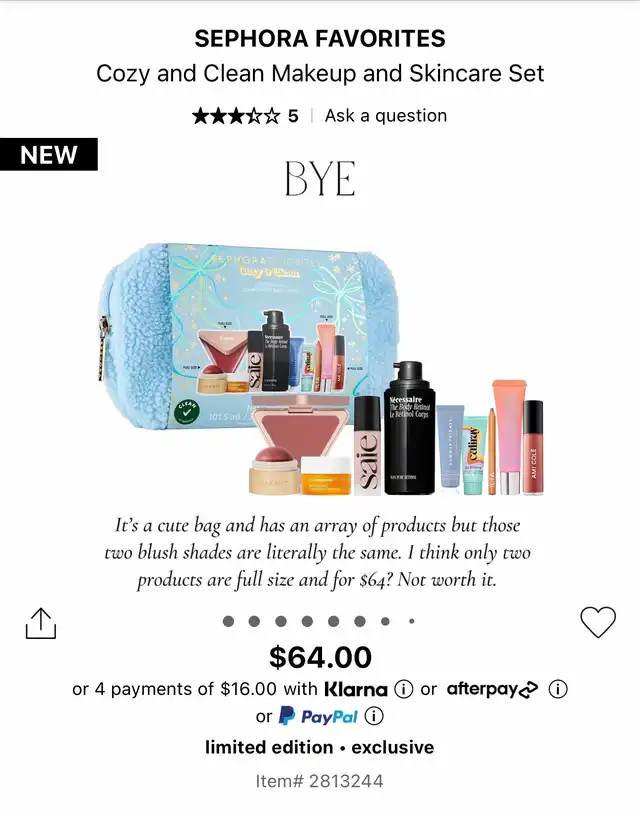Open the Ask a question link
The height and width of the screenshot is (816, 640).
(x=386, y=116)
